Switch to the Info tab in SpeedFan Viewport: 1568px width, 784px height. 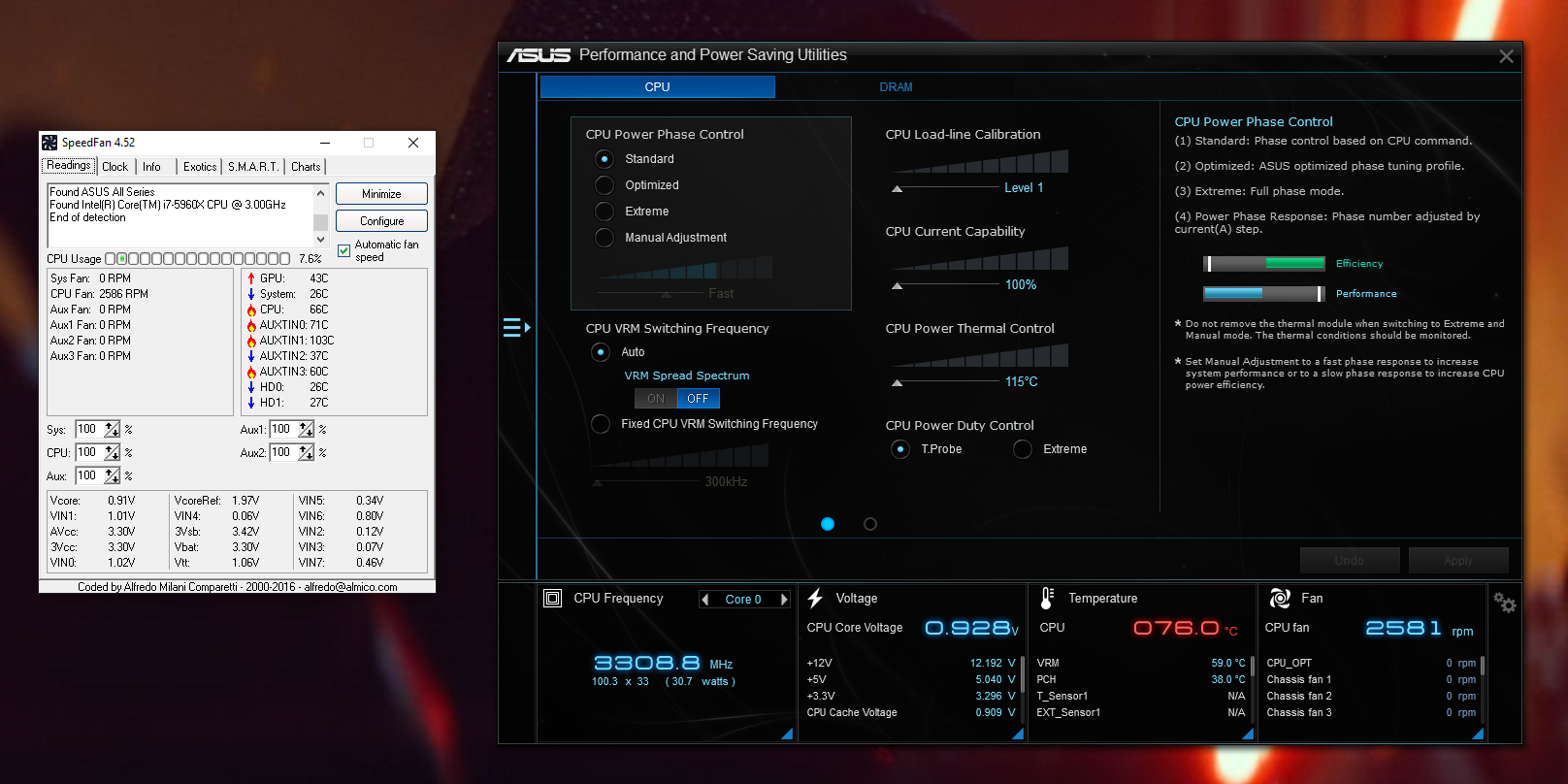click(x=152, y=167)
